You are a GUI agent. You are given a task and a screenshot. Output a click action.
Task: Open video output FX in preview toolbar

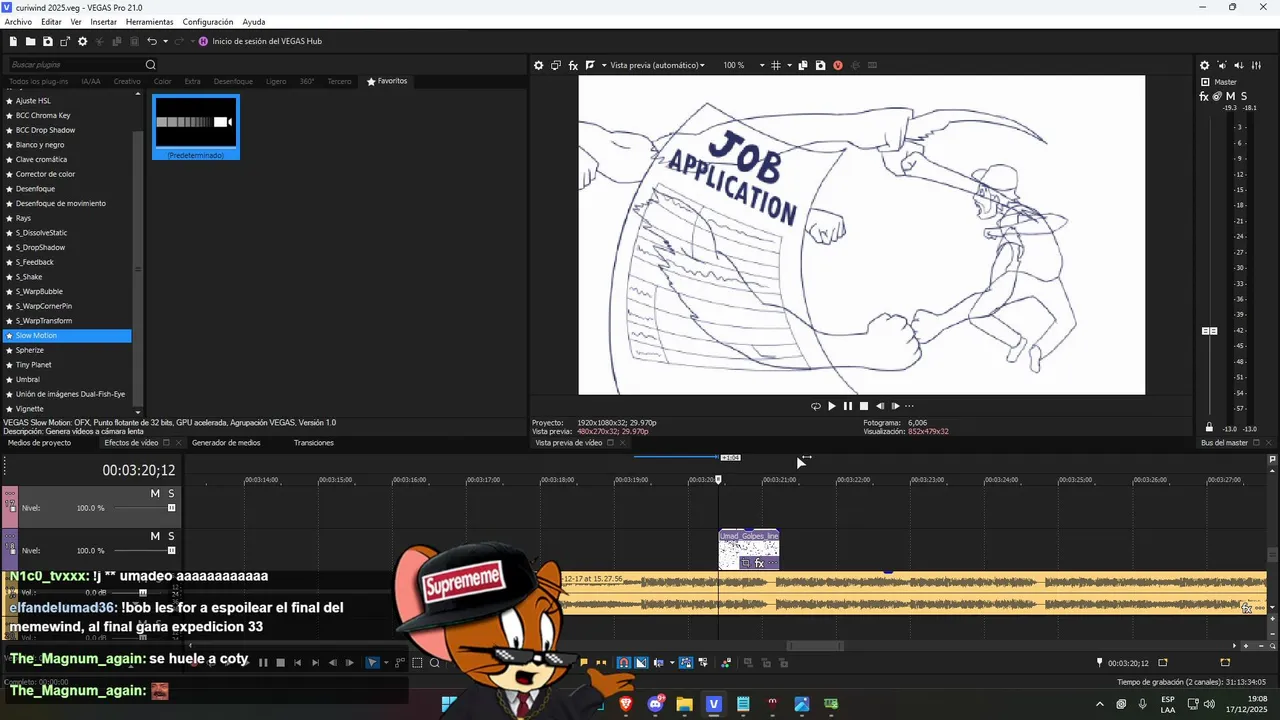(x=573, y=65)
